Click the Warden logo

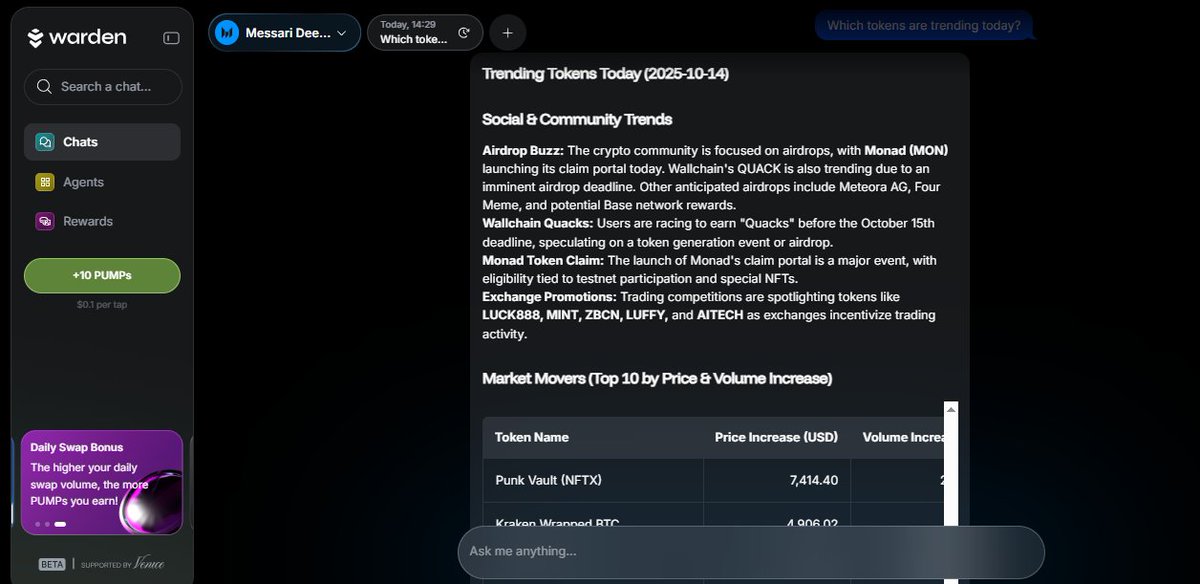[x=77, y=38]
